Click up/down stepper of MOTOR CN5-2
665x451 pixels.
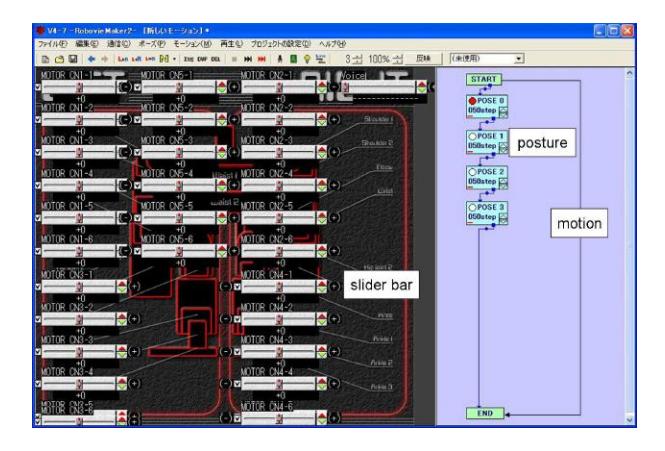[x=221, y=120]
